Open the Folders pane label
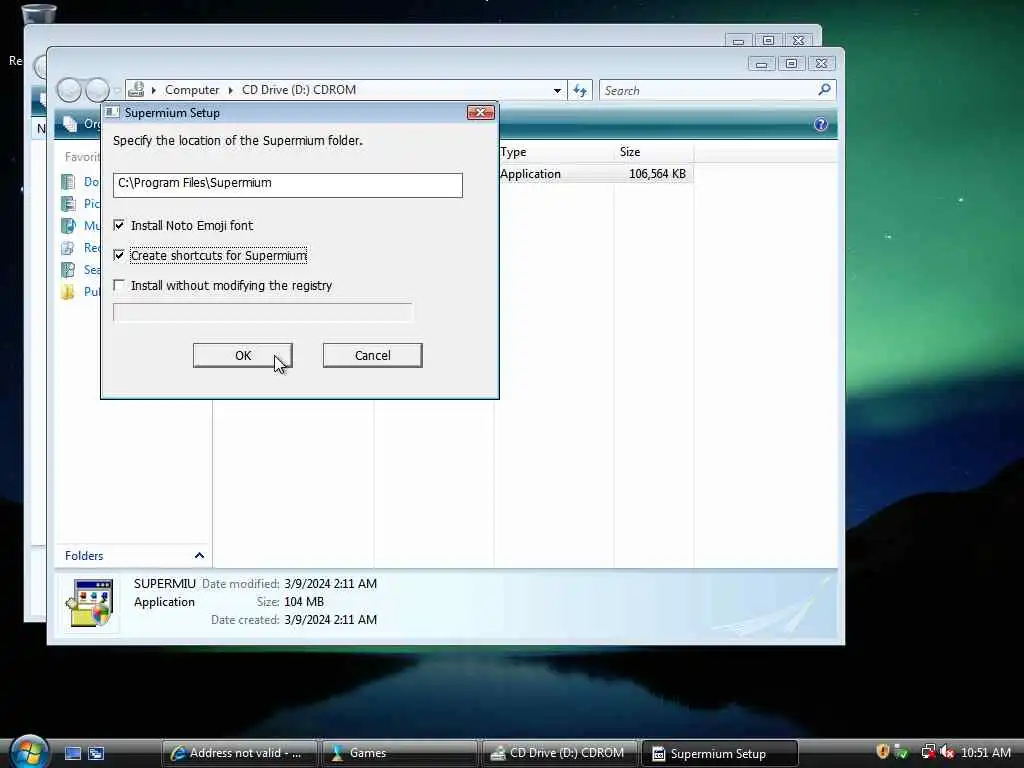 click(x=84, y=556)
